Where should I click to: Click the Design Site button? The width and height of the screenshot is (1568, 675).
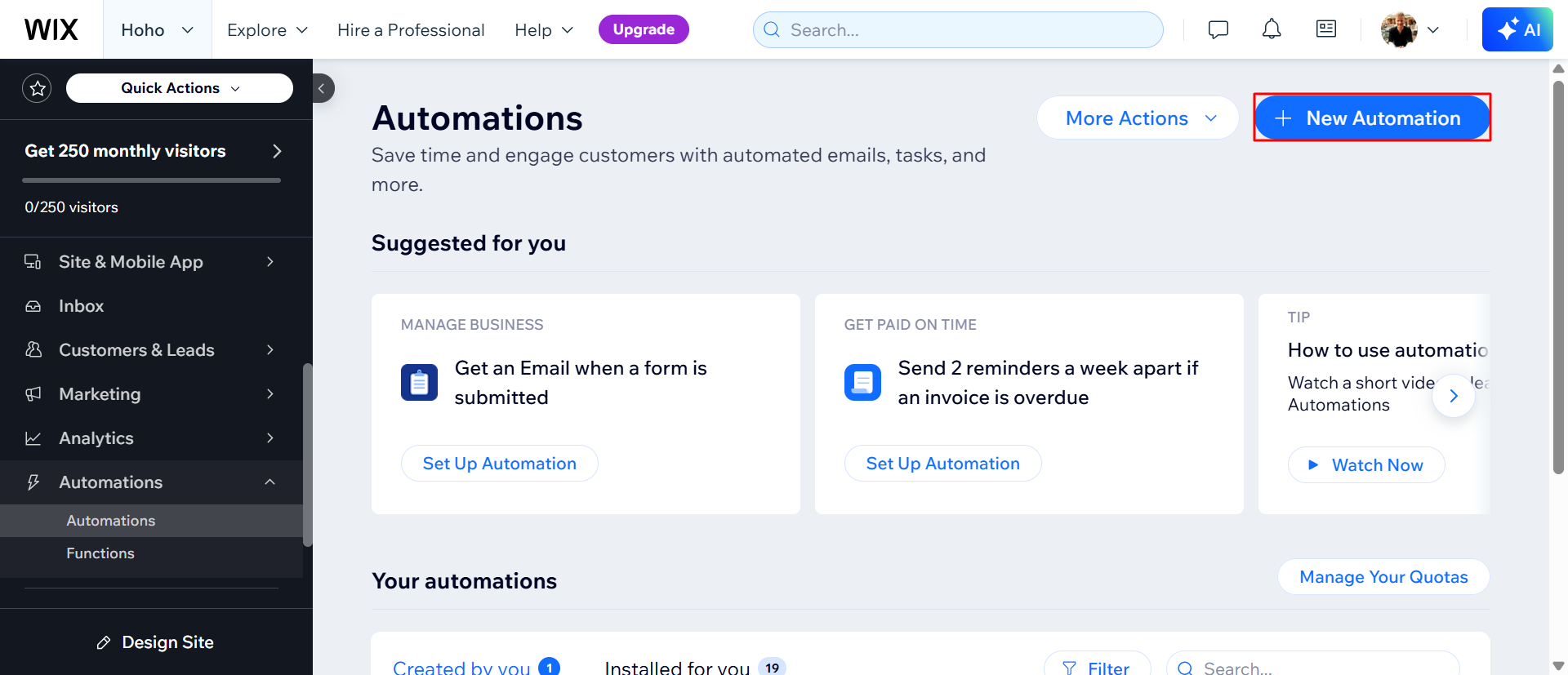(x=155, y=642)
